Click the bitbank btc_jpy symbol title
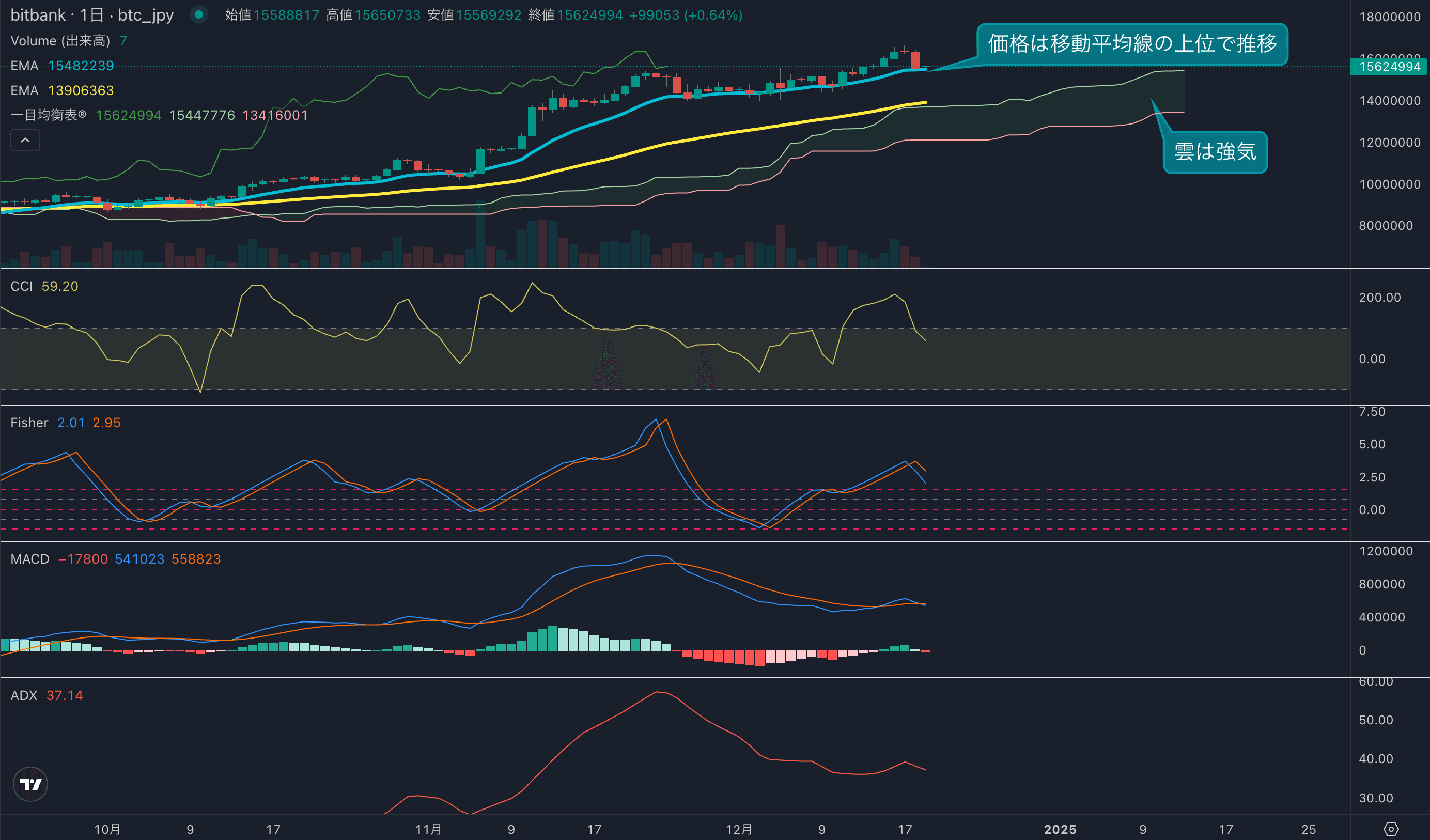Viewport: 1430px width, 840px height. pos(92,15)
